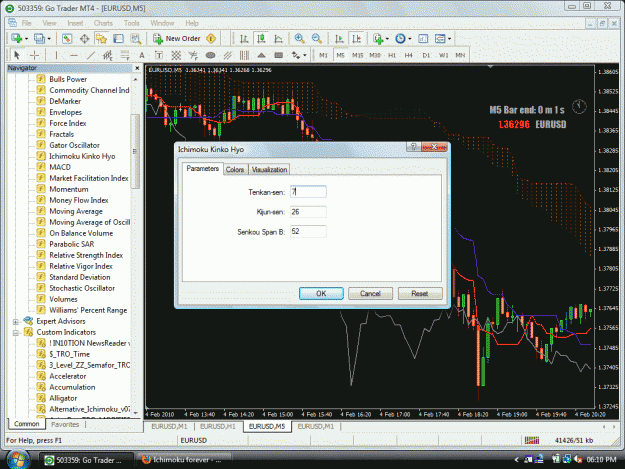Click the Expert Advisors diamond icon
Viewport: 625px width, 469px height.
(211, 39)
